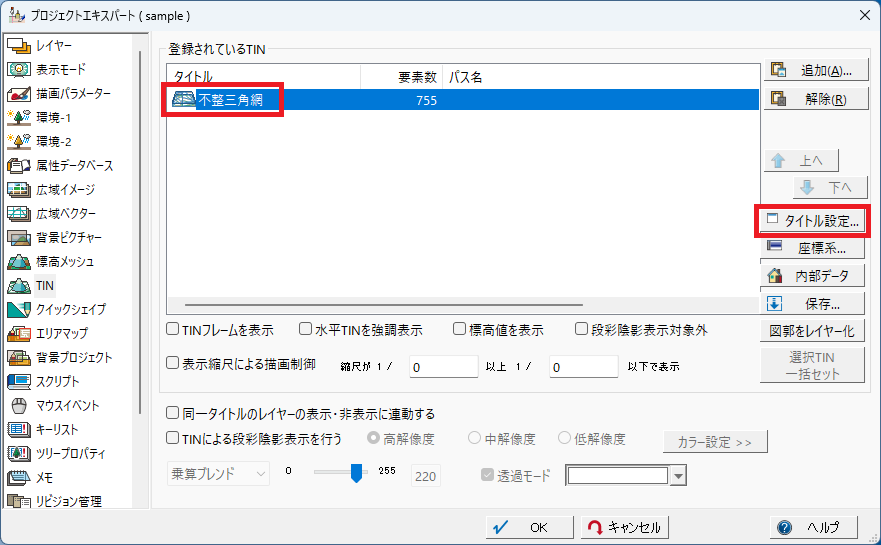Confirm with the OK button

coord(530,527)
